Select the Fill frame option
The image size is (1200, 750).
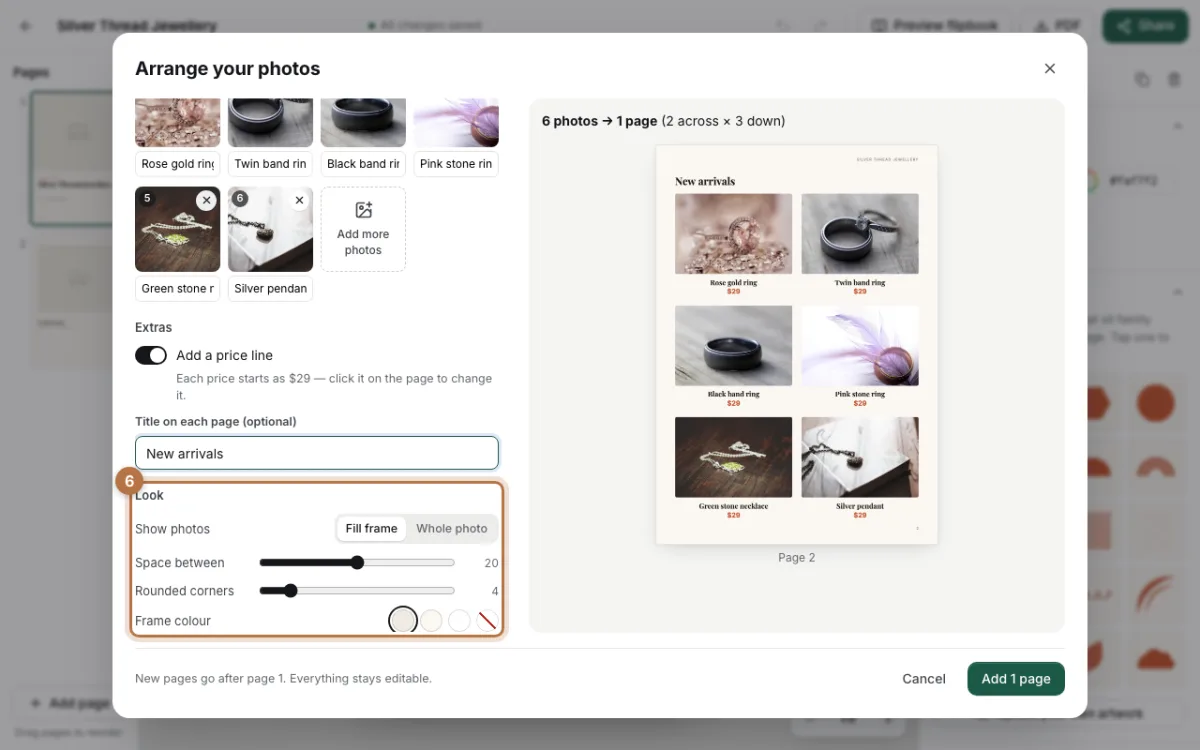[371, 529]
